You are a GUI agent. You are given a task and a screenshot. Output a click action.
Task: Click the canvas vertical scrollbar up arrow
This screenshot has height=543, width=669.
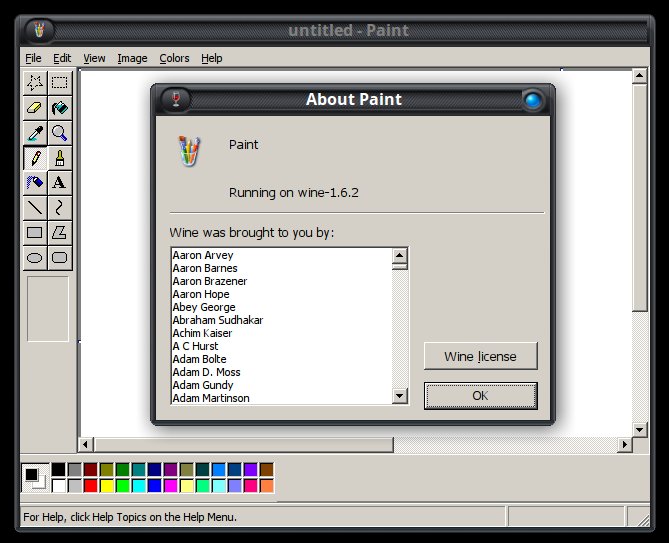click(639, 76)
